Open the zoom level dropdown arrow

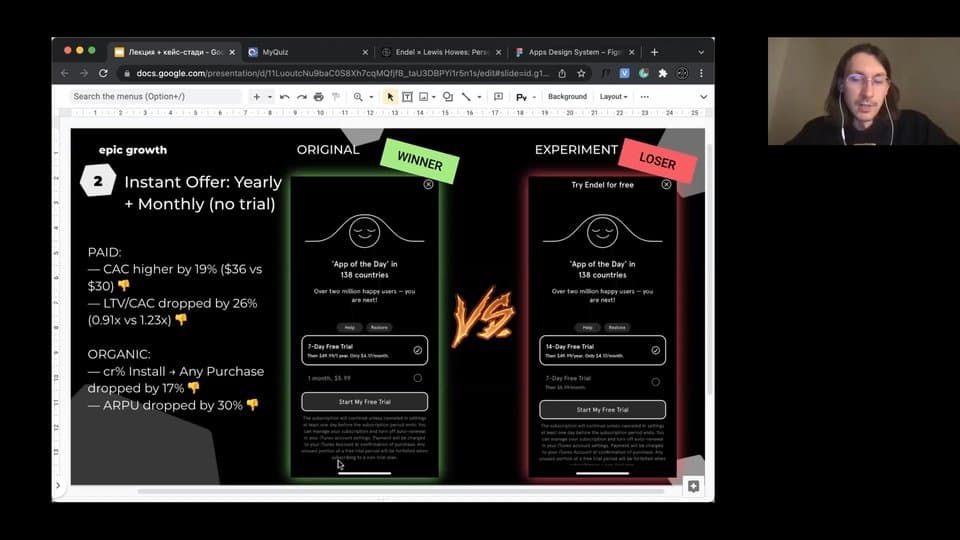371,97
